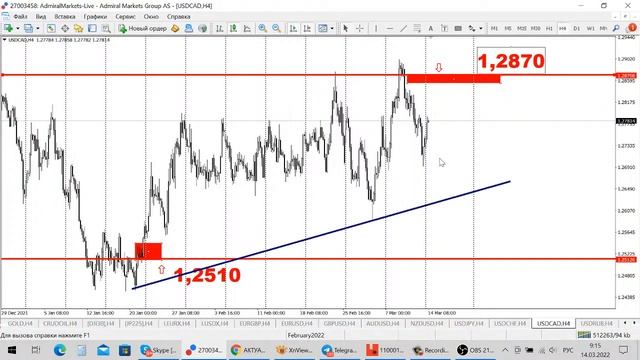Open the Вставка menu
The image size is (640, 360).
tap(64, 17)
